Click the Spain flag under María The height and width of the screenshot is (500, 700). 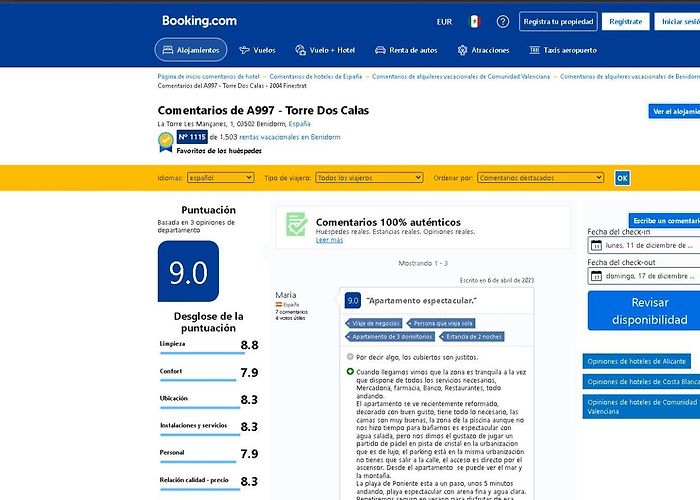click(279, 305)
